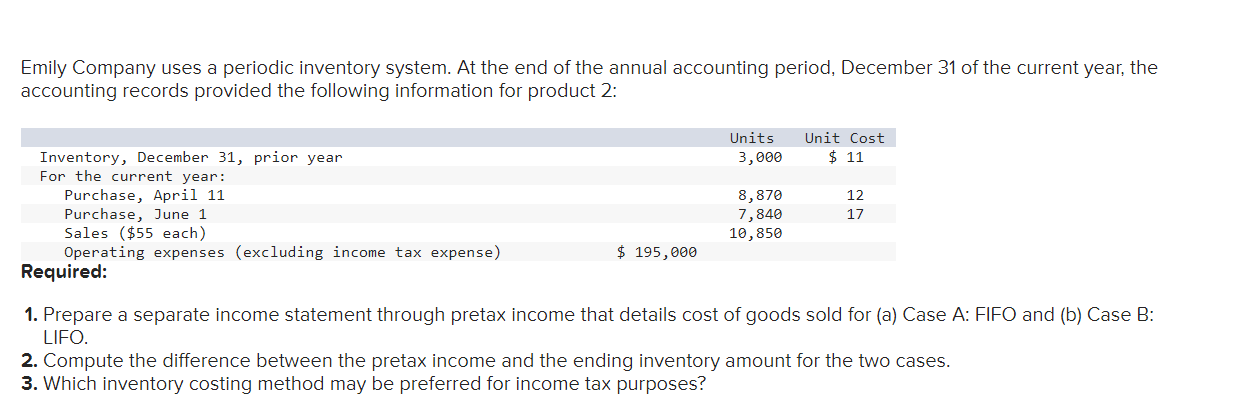Click the unit cost 17 value
Viewport: 1252px width, 418px height.
[x=855, y=214]
